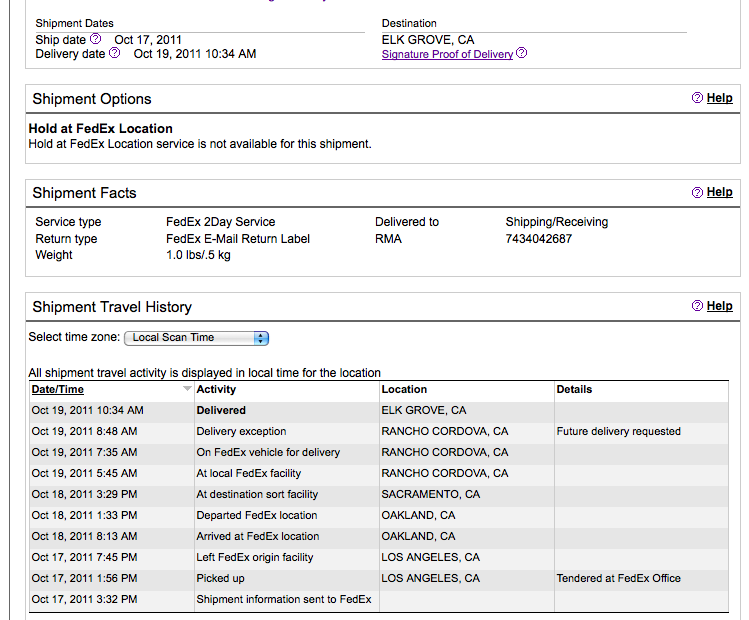This screenshot has width=749, height=620.
Task: Click the question icon in Shipment Options header
Action: coord(697,97)
